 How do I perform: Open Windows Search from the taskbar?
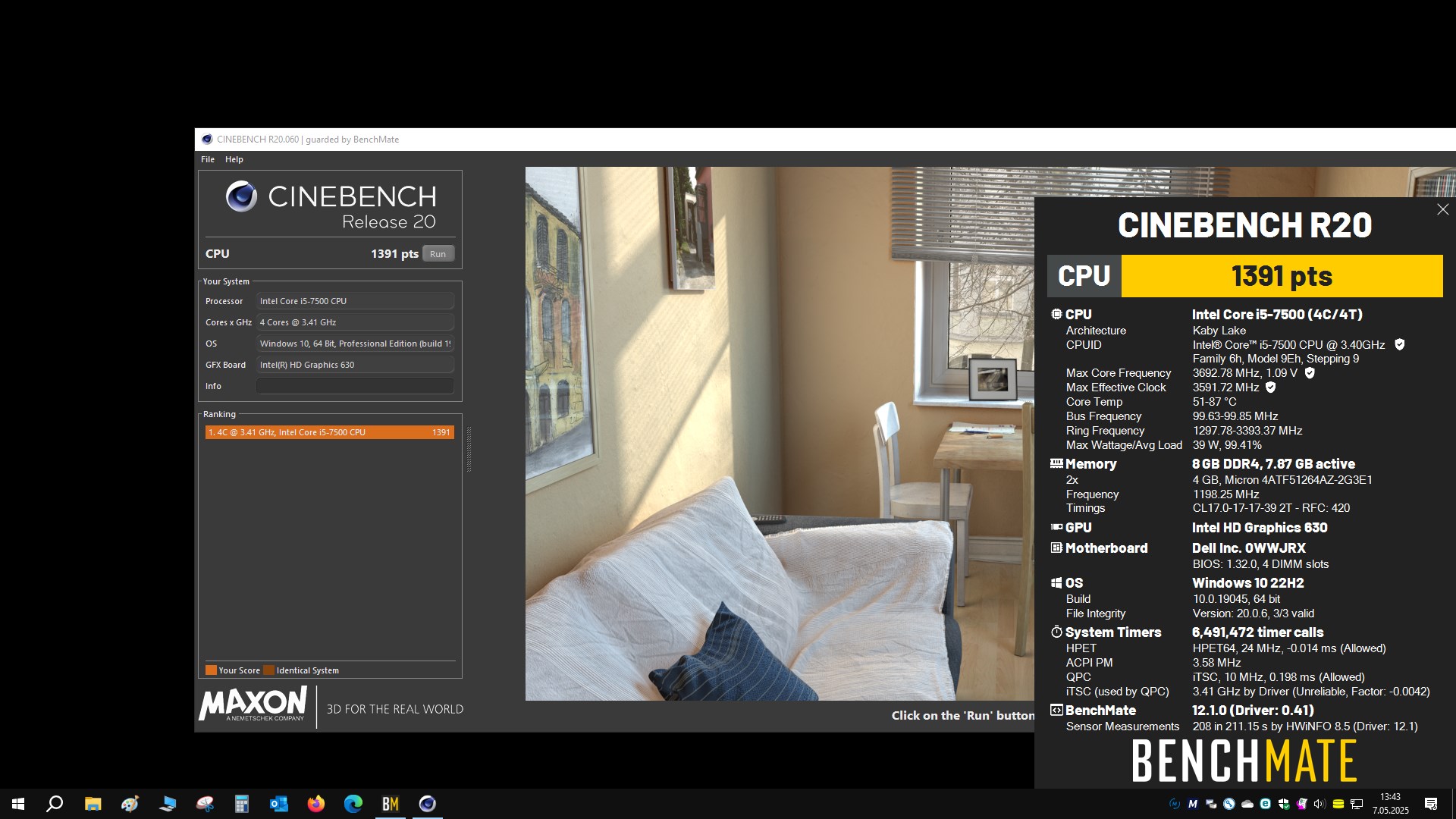click(x=55, y=804)
